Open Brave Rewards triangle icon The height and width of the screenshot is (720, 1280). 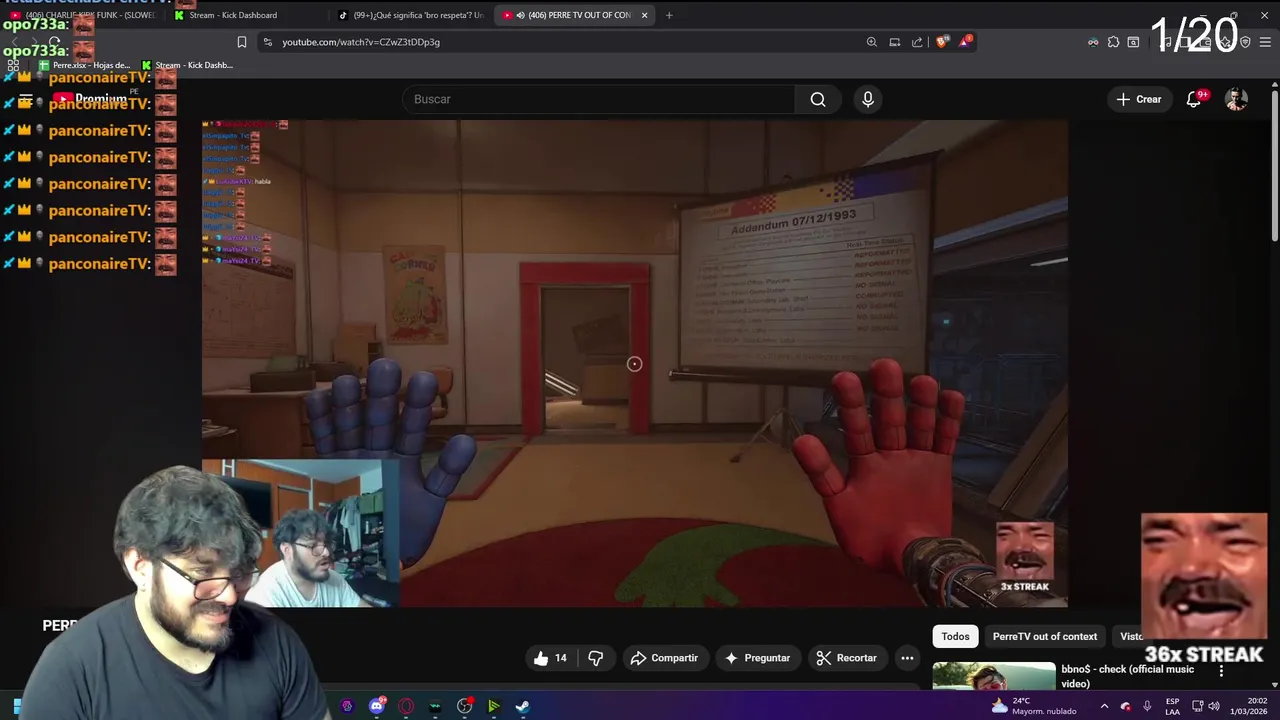pos(965,42)
